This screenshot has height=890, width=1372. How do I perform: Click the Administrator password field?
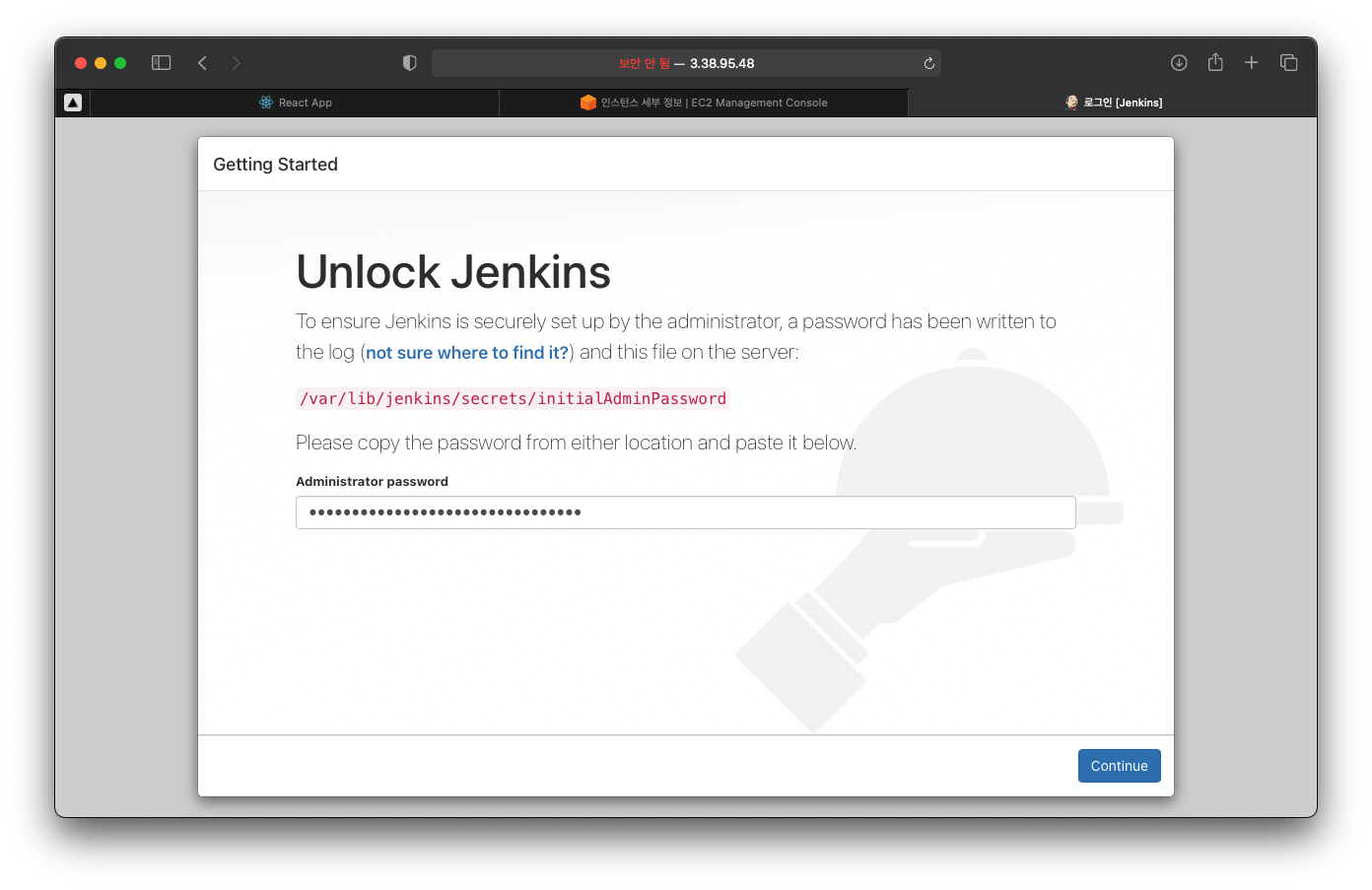point(685,513)
